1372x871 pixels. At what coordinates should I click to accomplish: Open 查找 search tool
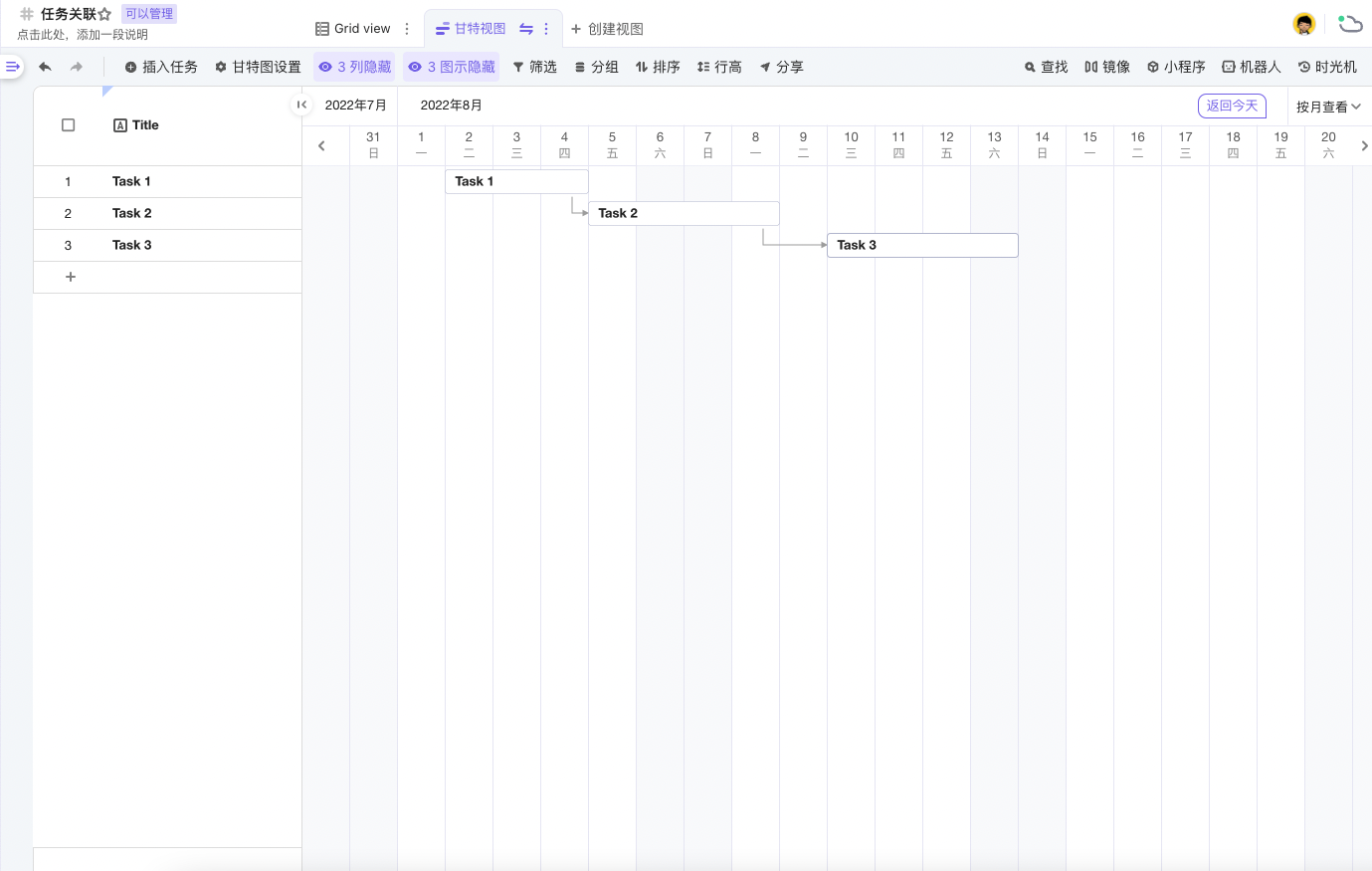(1046, 67)
